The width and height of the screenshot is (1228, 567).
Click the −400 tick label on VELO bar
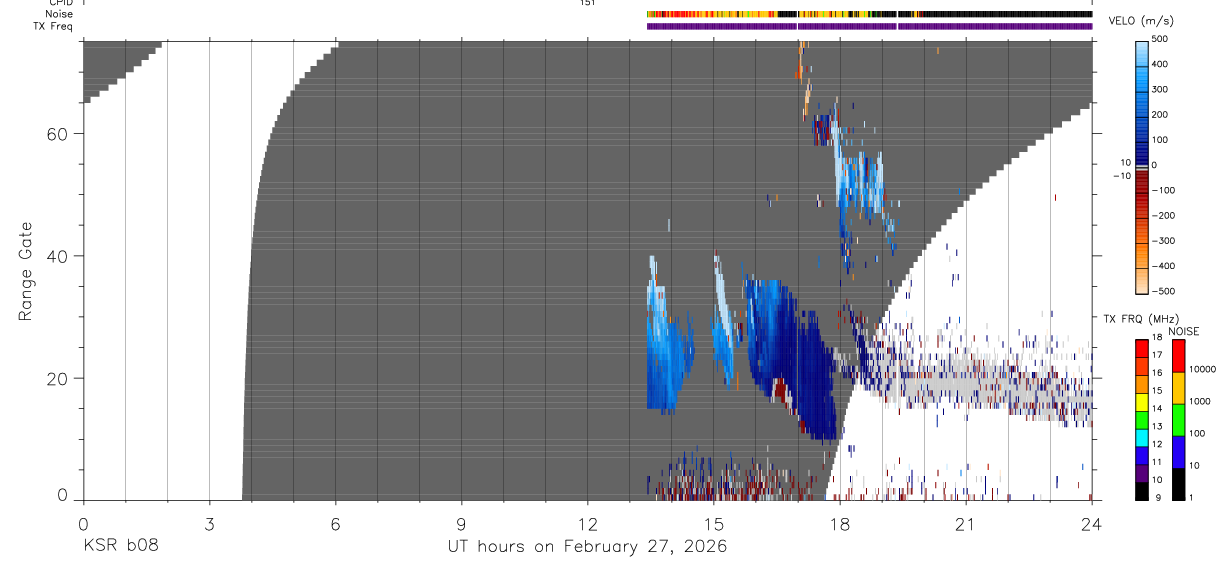1162,266
